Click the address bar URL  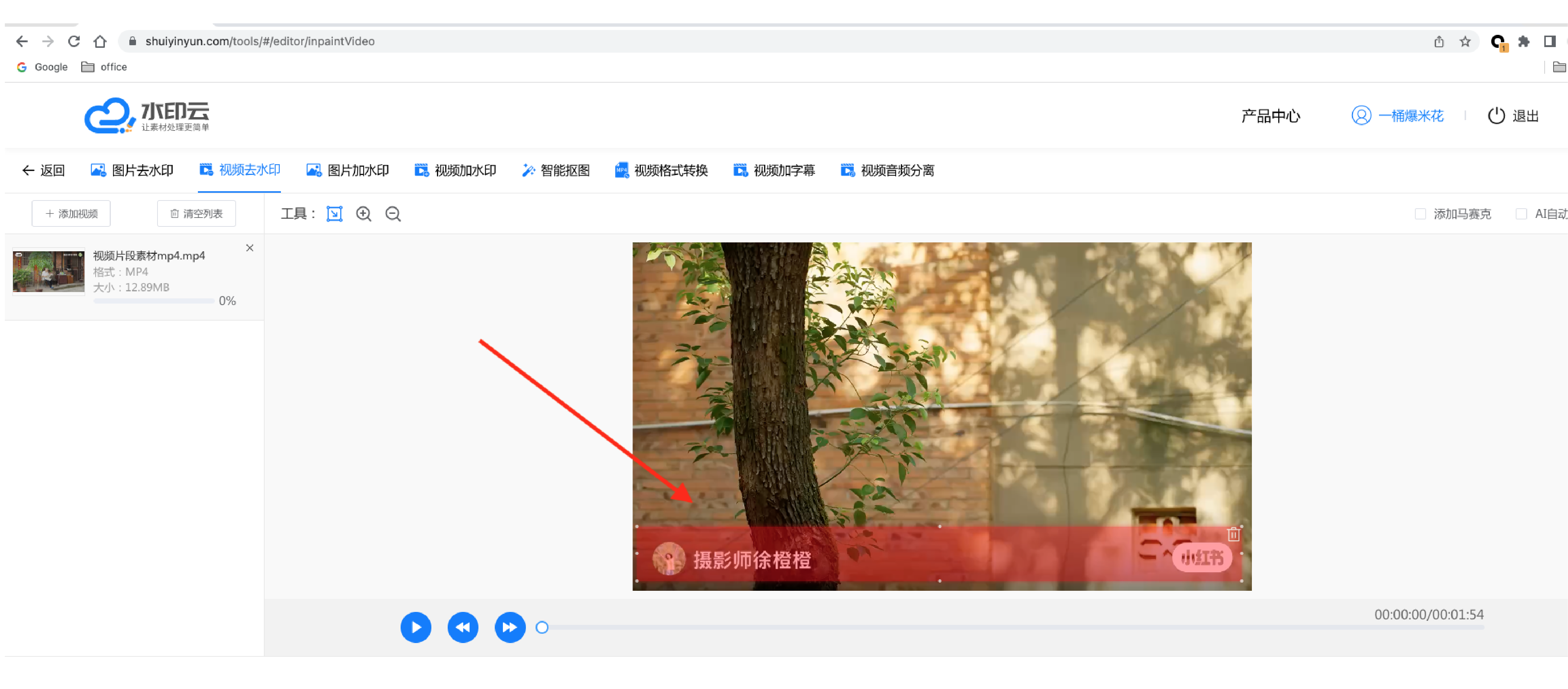click(260, 42)
